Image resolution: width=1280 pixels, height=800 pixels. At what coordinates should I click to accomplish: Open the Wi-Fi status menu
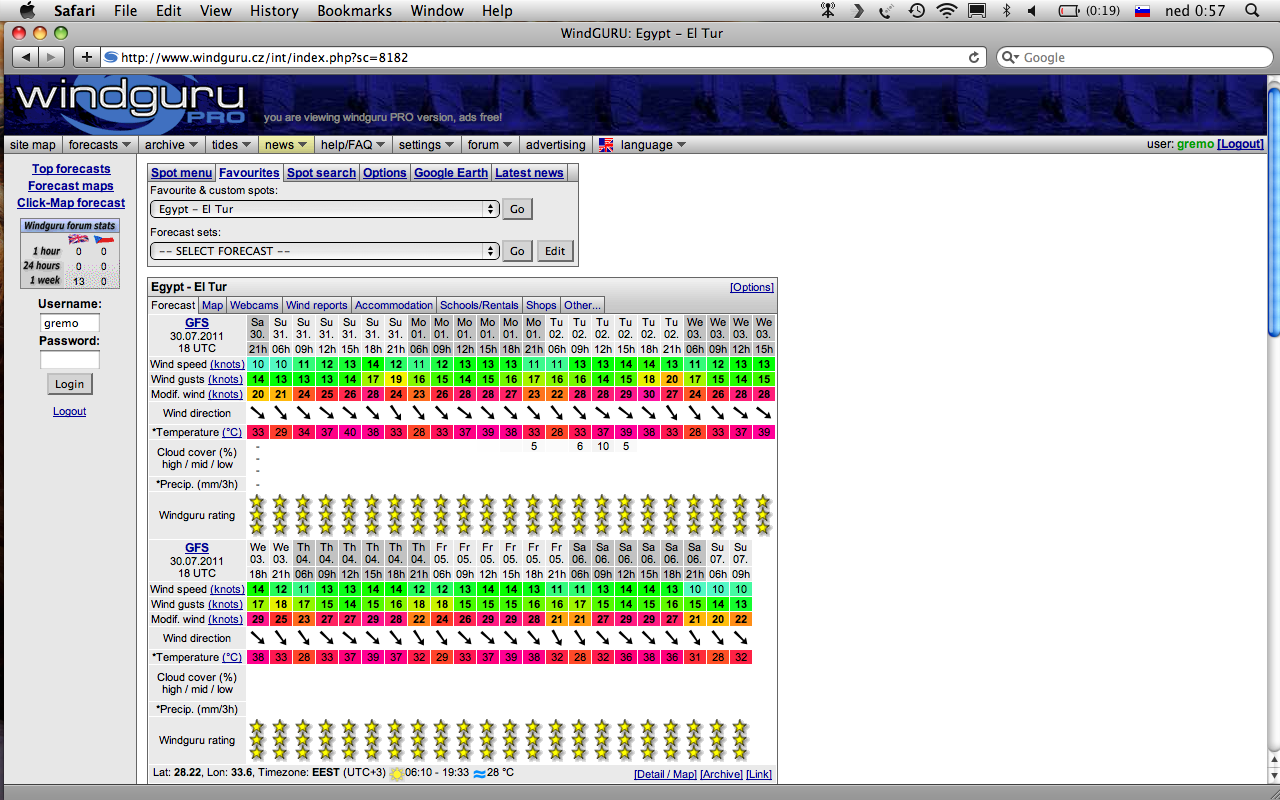(x=946, y=11)
